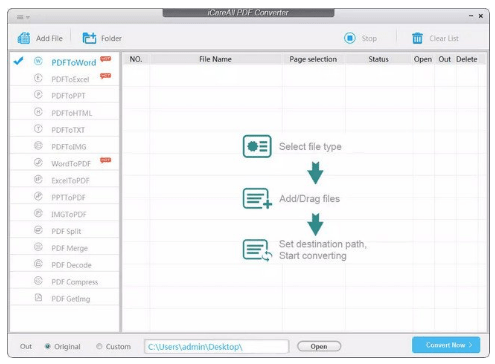The height and width of the screenshot is (364, 495).
Task: Click the Open column header
Action: tap(423, 59)
